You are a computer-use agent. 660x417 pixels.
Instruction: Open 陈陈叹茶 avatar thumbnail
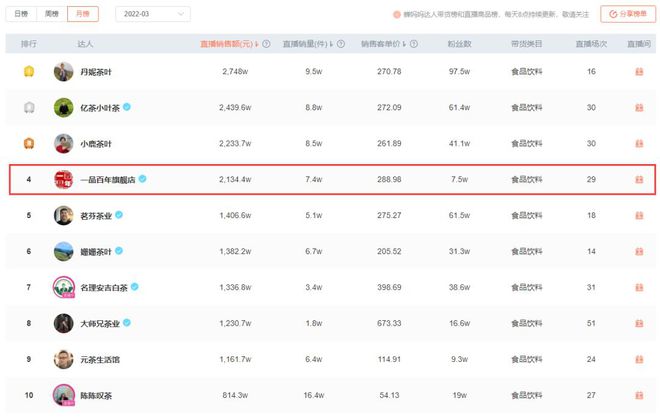[x=64, y=395]
